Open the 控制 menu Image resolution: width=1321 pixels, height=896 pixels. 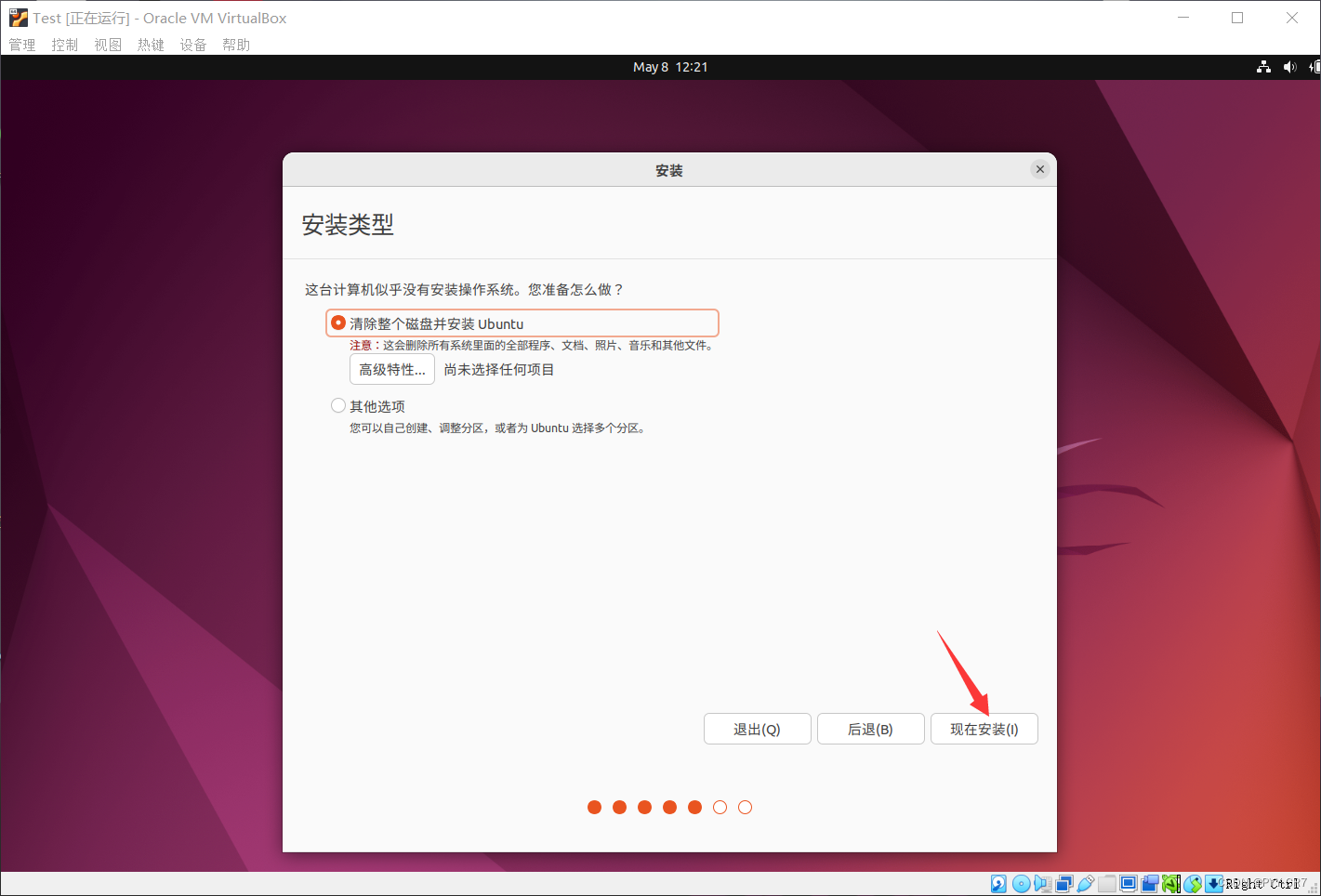pyautogui.click(x=65, y=45)
